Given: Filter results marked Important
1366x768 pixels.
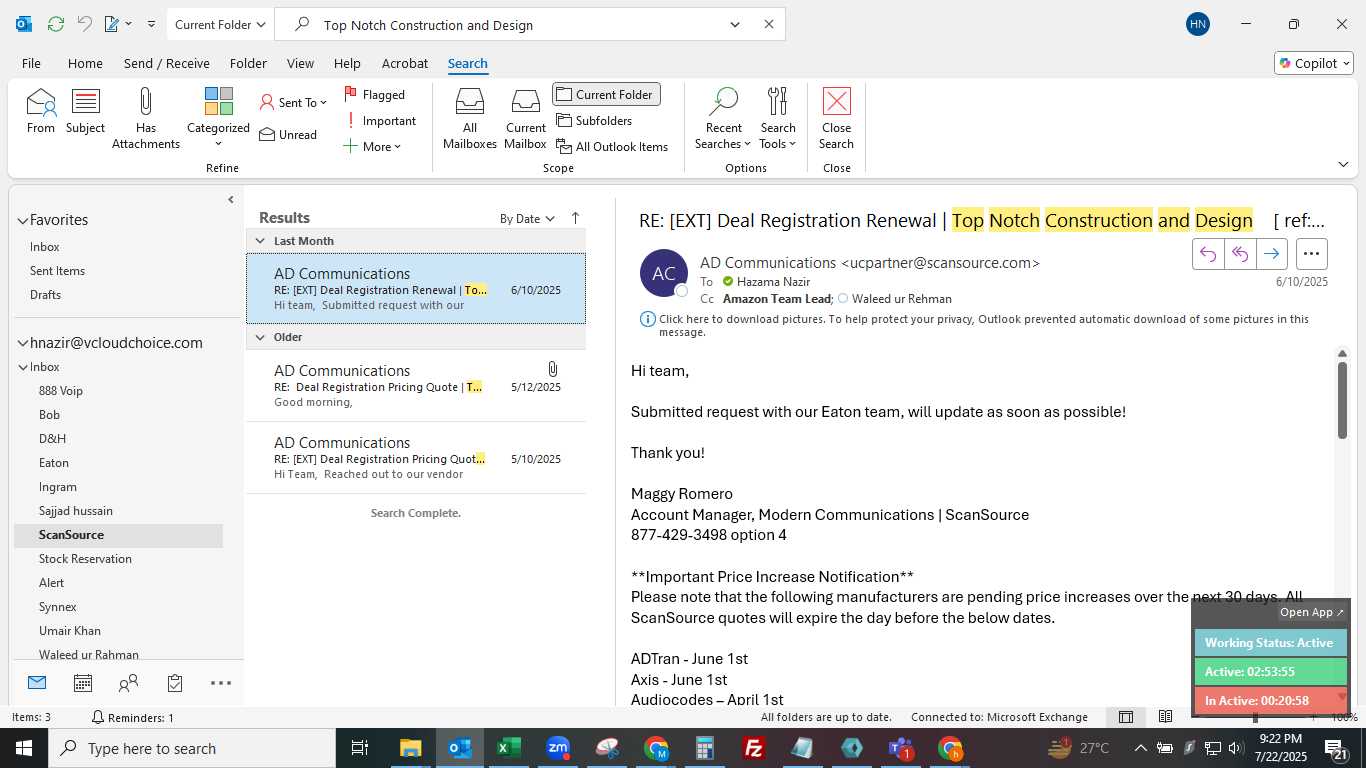Looking at the screenshot, I should 380,120.
